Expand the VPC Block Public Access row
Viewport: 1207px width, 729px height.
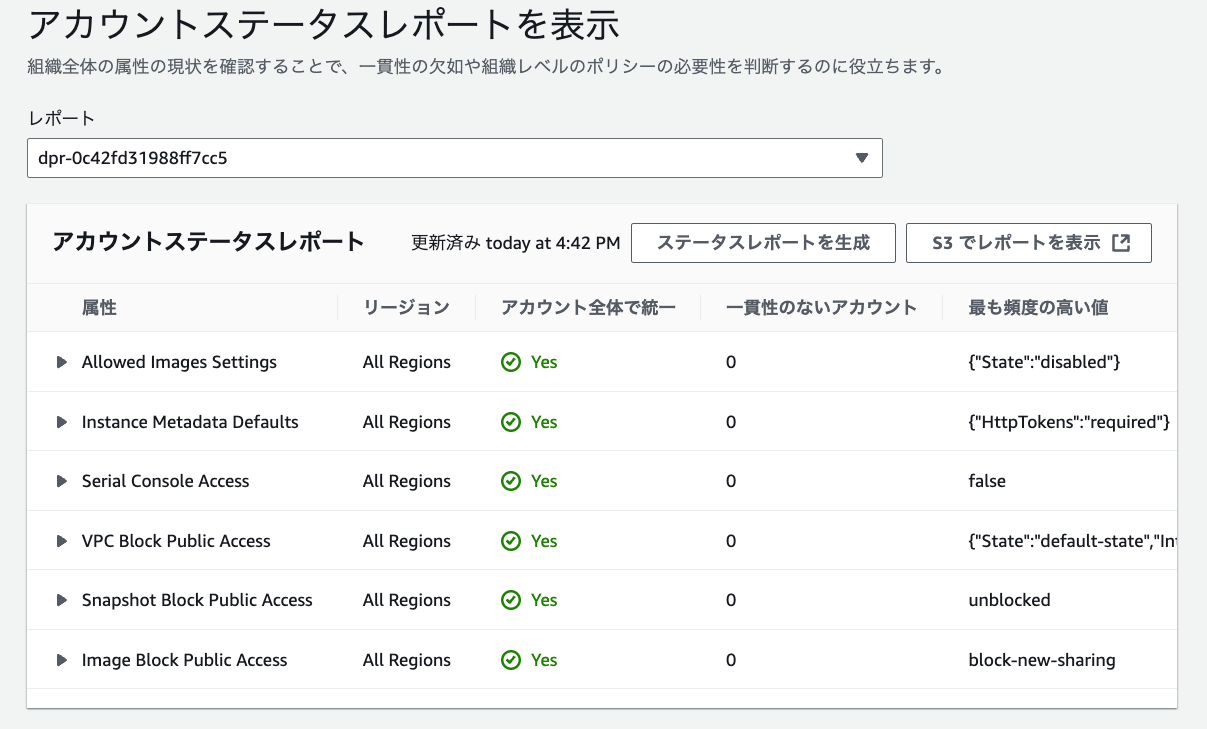coord(62,541)
